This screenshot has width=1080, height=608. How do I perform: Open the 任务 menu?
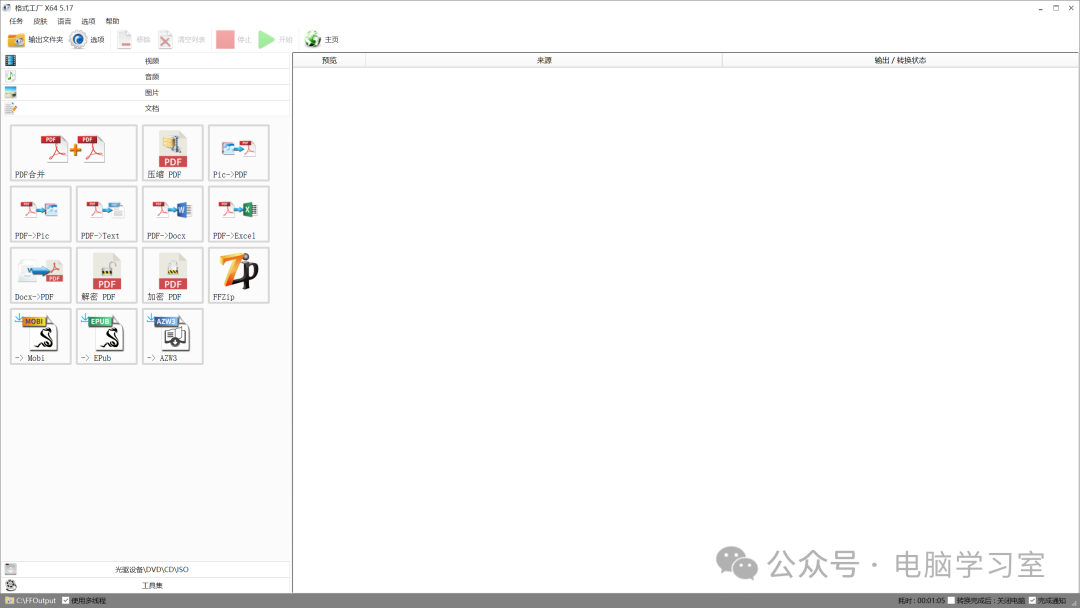point(16,21)
